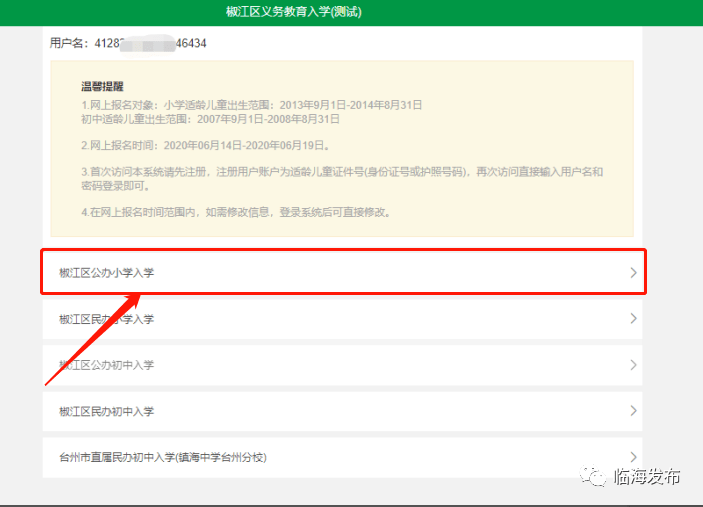Open 台州市直属民办初中入学(镇海中学台州分校) entry
Viewport: 703px width, 507px height.
tap(163, 457)
